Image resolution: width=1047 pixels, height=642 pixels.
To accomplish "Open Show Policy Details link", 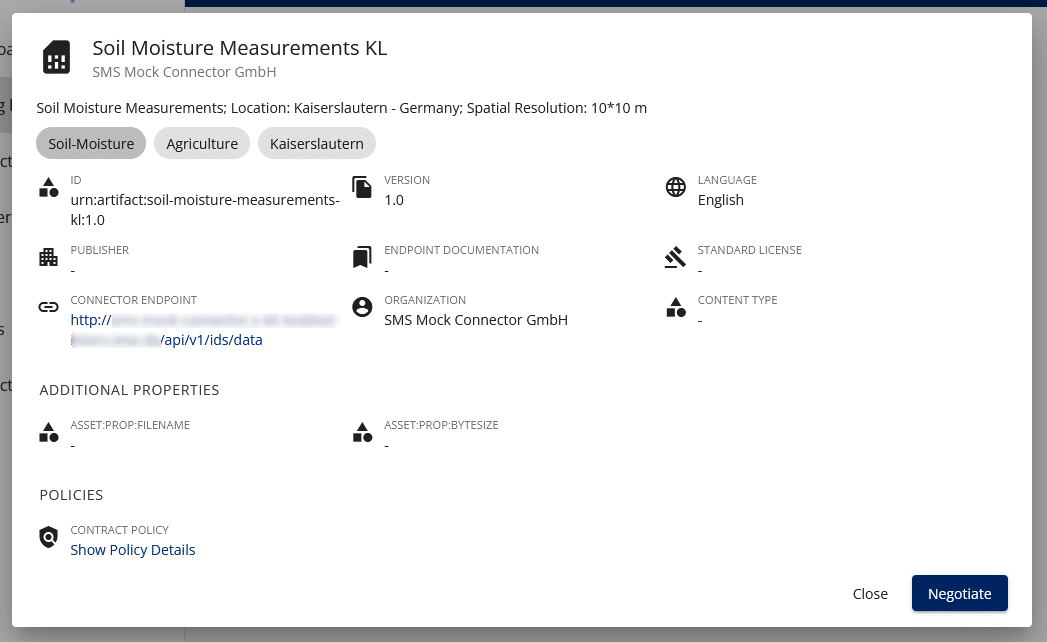I will tap(133, 550).
